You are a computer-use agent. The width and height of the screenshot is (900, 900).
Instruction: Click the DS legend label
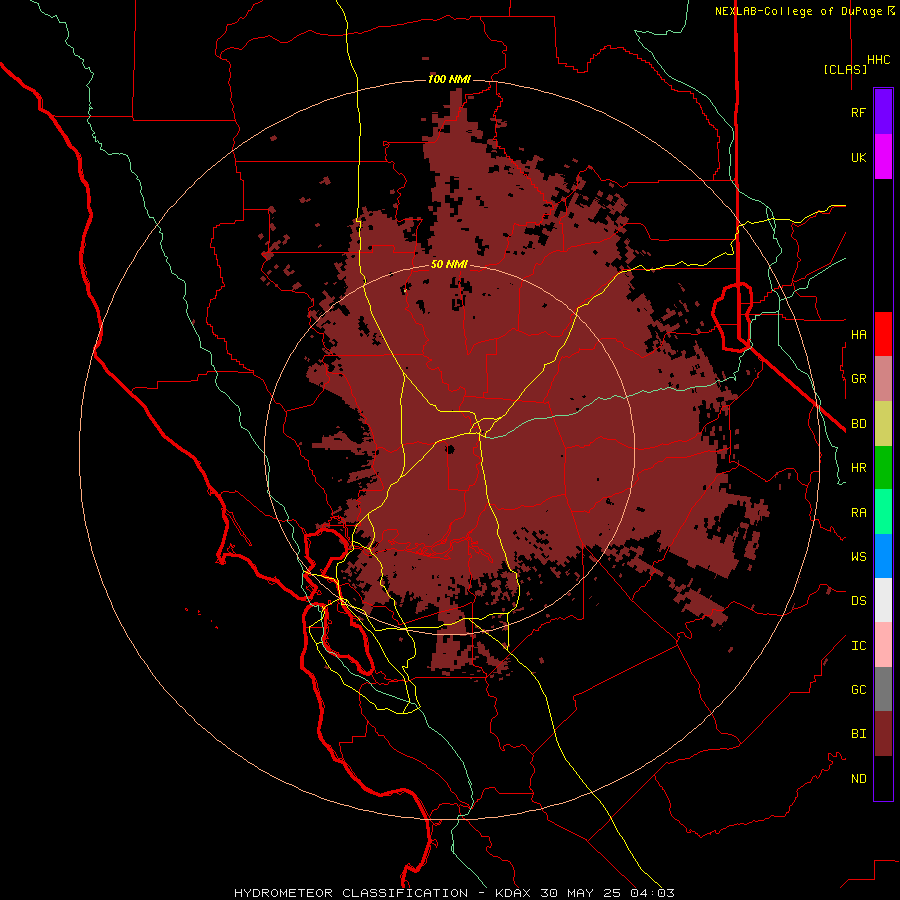tap(858, 600)
